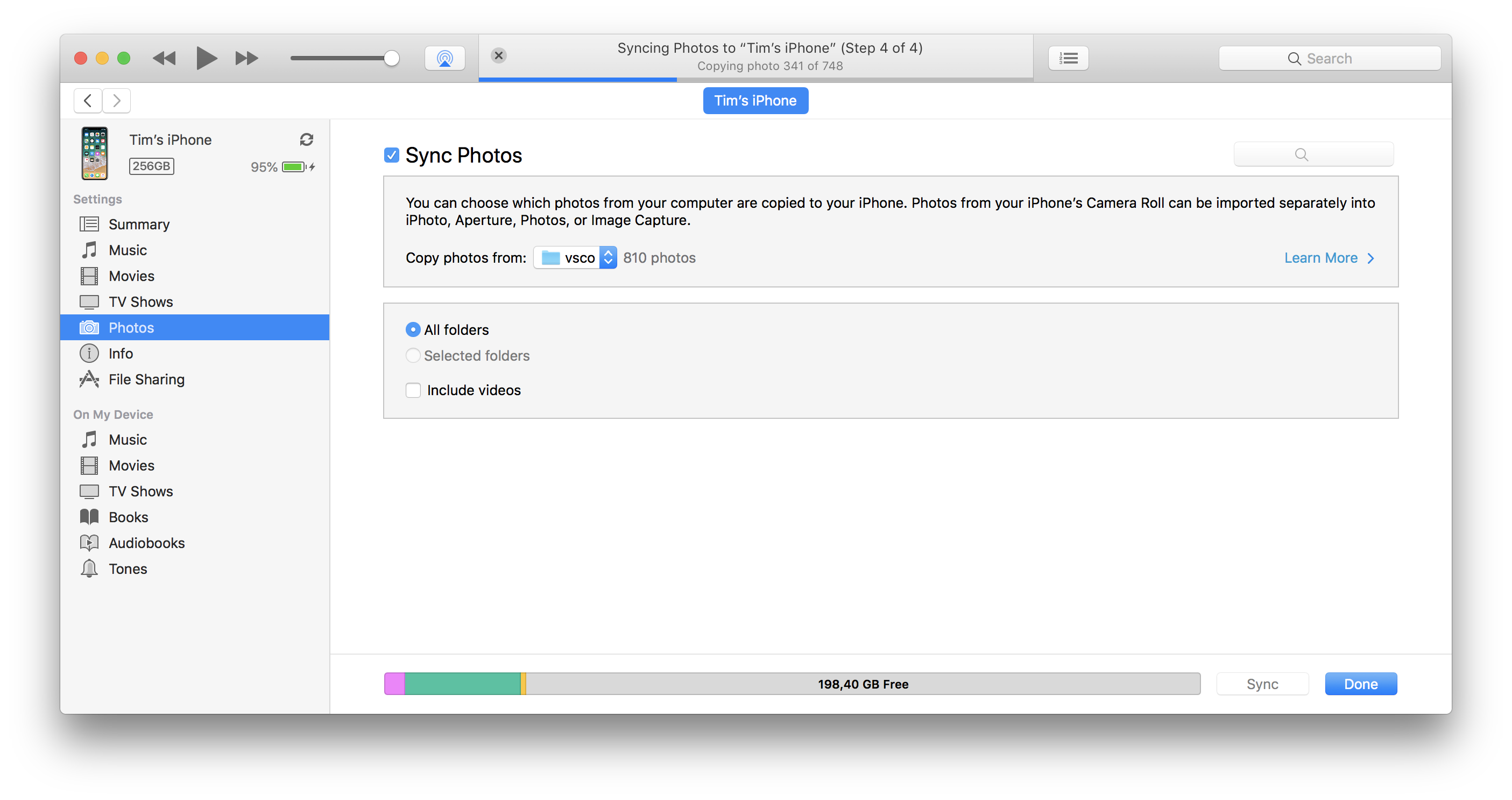
Task: Cancel sync with the X icon
Action: pos(498,56)
